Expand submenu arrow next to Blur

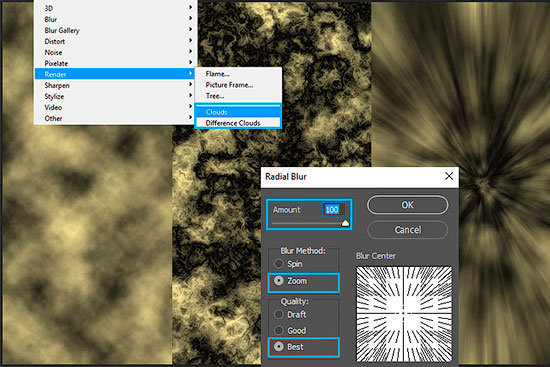[x=190, y=18]
